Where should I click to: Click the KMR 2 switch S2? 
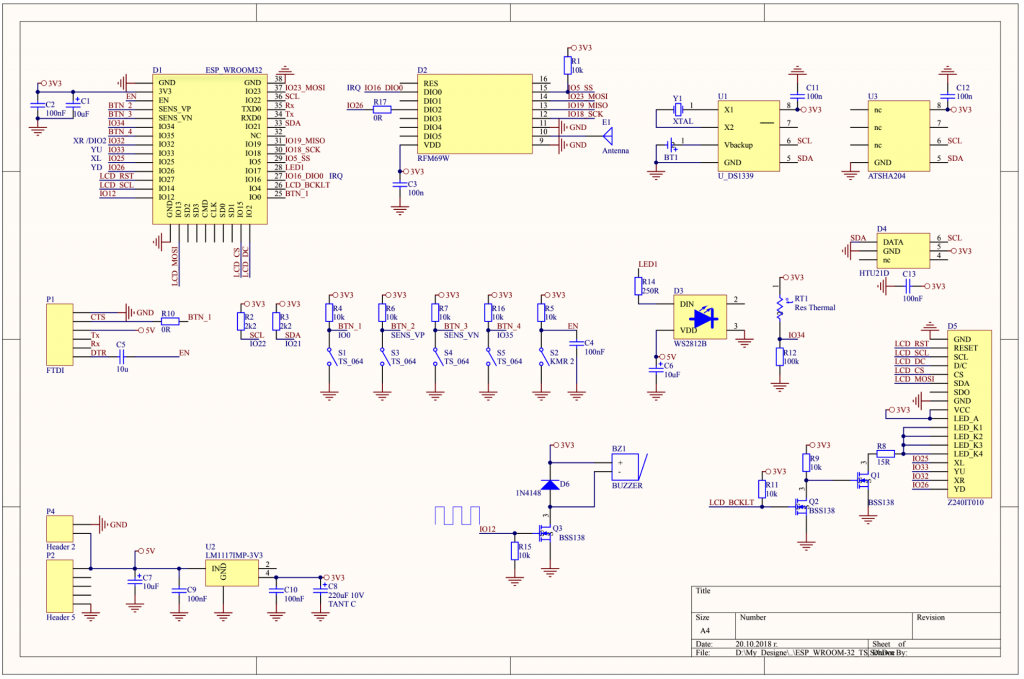[x=543, y=357]
